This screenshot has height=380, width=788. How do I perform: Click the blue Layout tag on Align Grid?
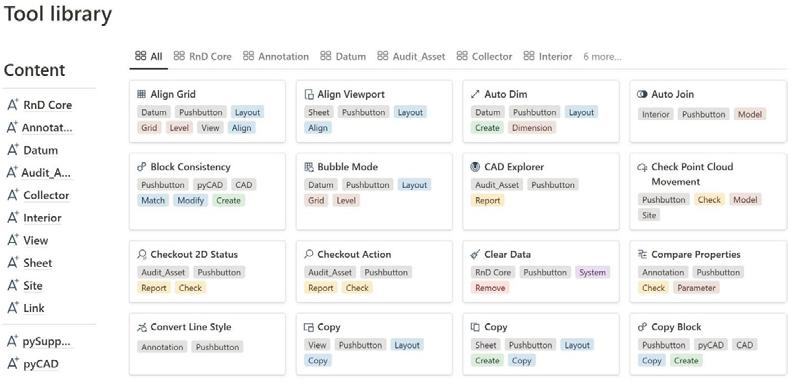click(247, 112)
